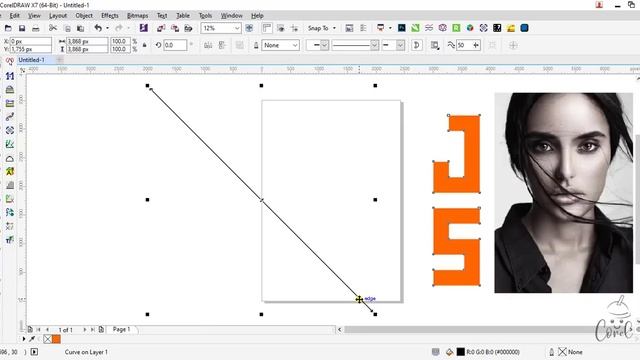Click the Import icon in the toolbar
This screenshot has width=640, height=360.
coord(161,28)
